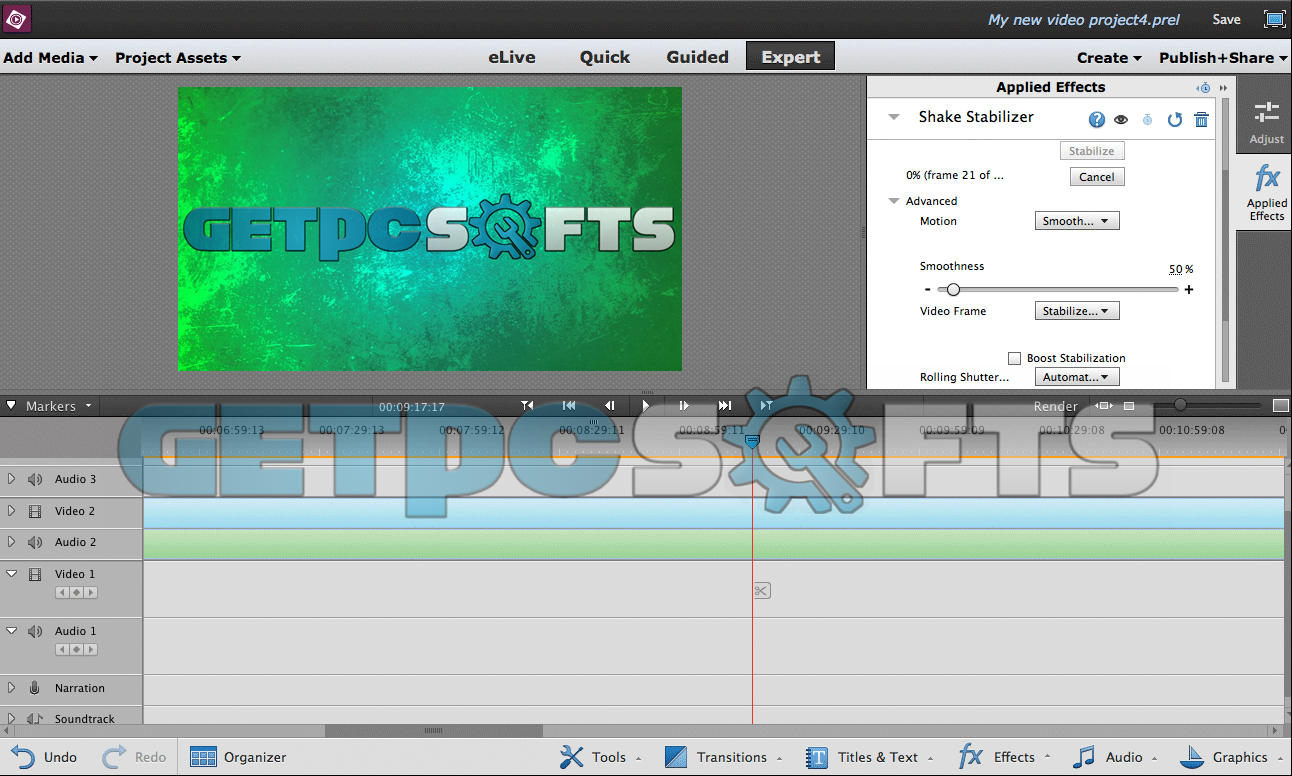
Task: Collapse the Video 1 track
Action: 12,574
